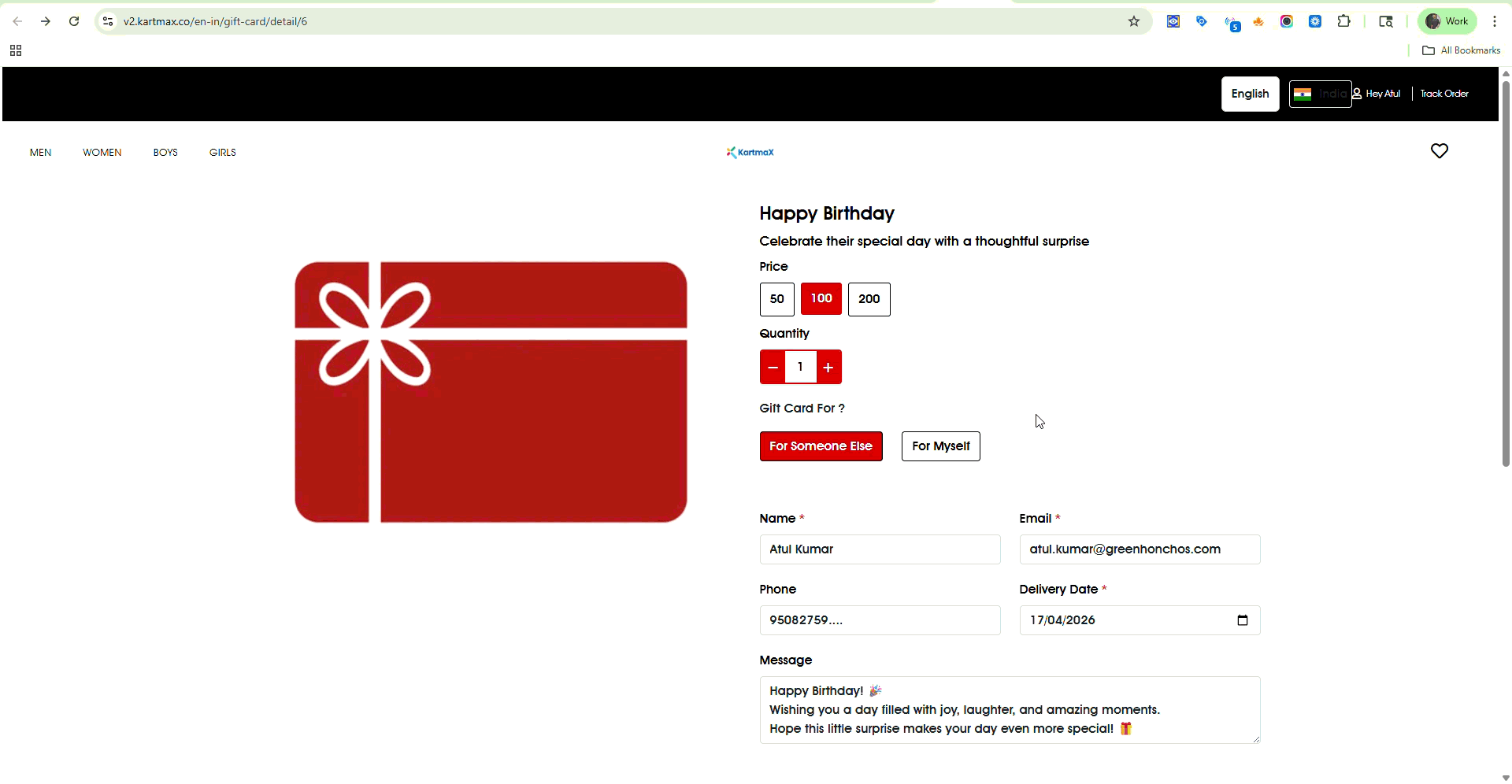This screenshot has width=1512, height=784.
Task: Open the India country selector
Action: coord(1320,93)
